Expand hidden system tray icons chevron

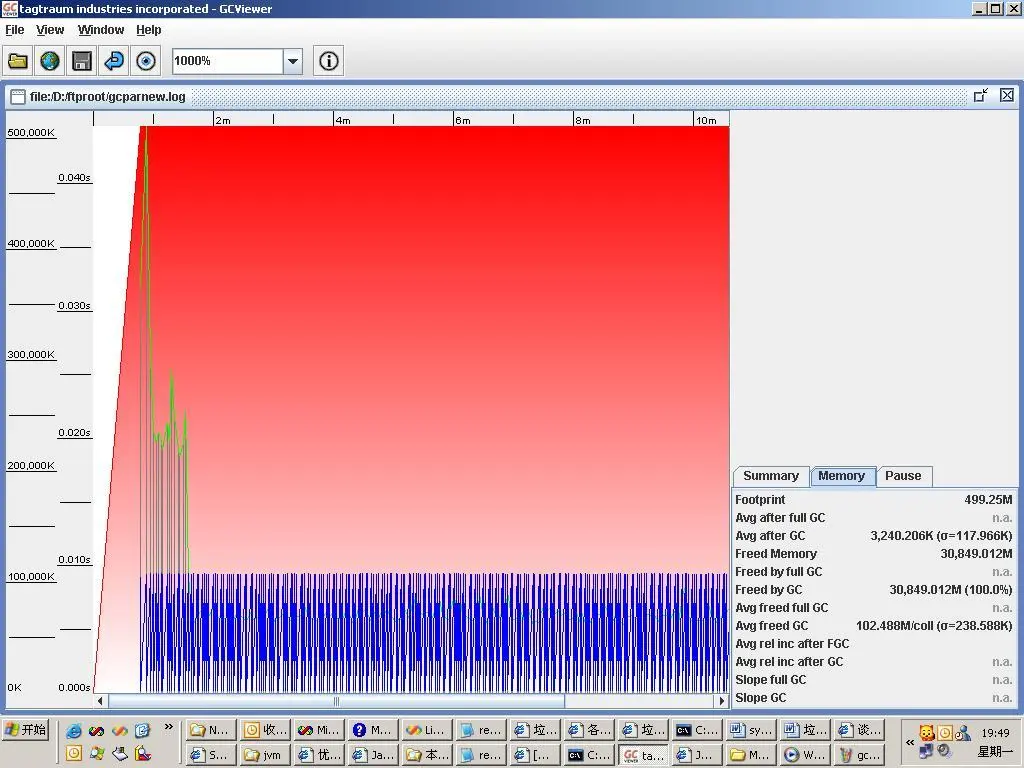point(910,743)
